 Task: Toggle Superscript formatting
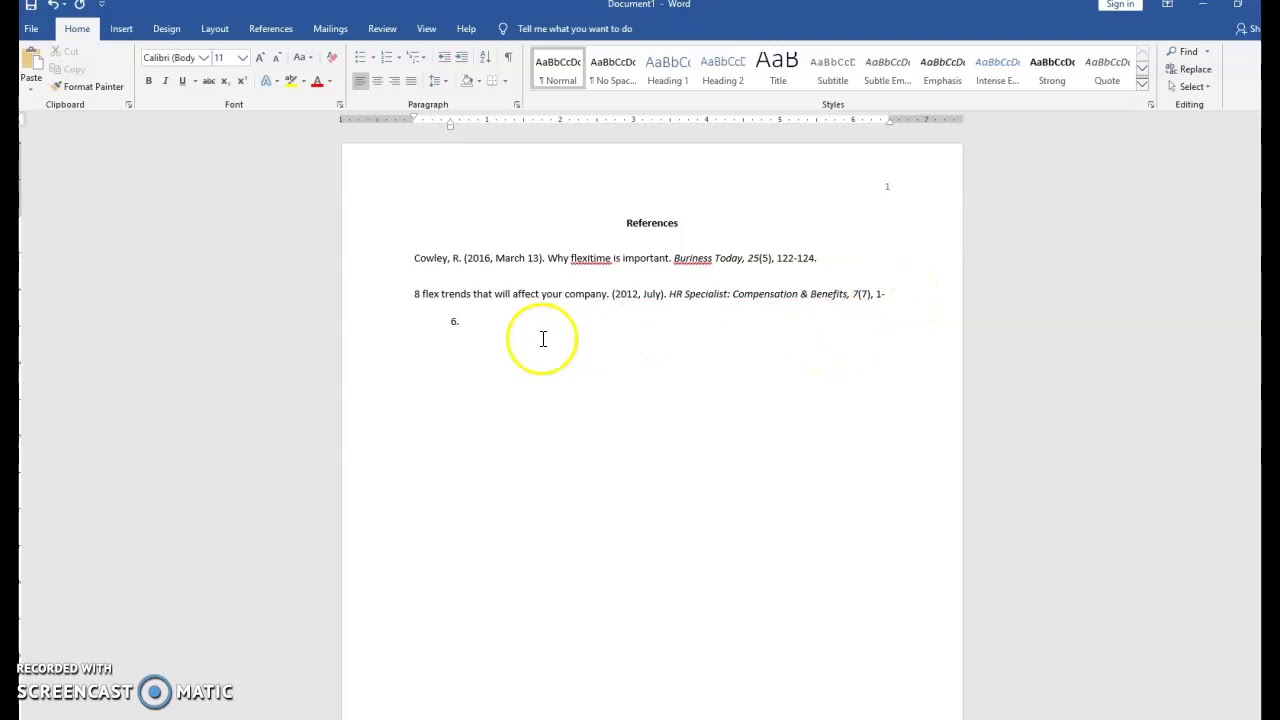point(241,81)
